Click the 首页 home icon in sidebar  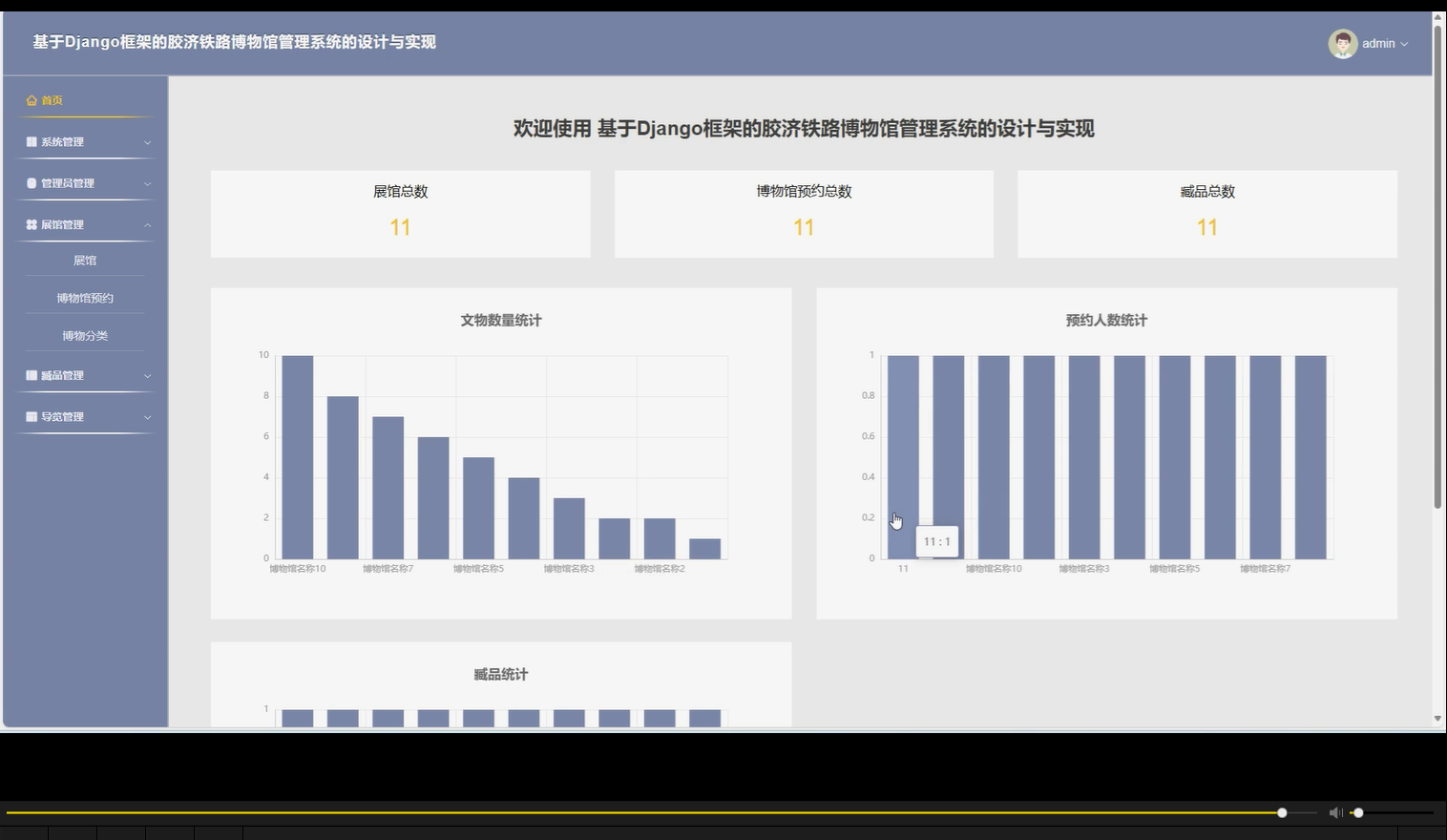click(x=31, y=100)
